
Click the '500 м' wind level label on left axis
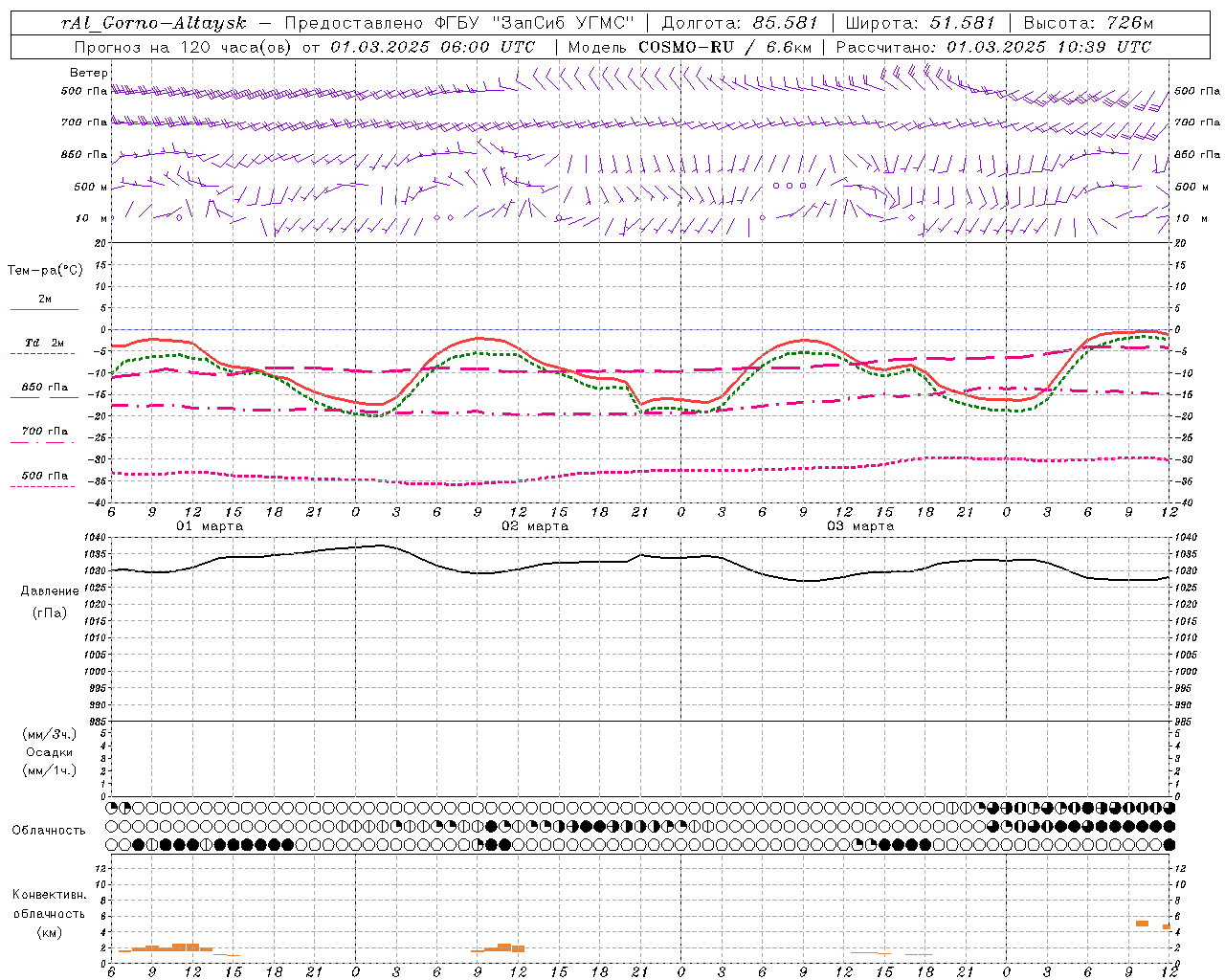(90, 187)
